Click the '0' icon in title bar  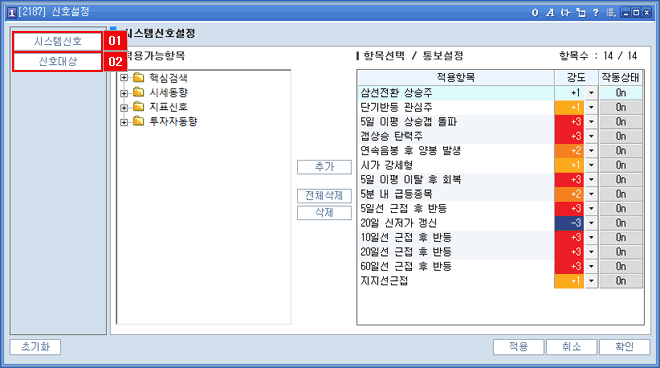[x=535, y=13]
